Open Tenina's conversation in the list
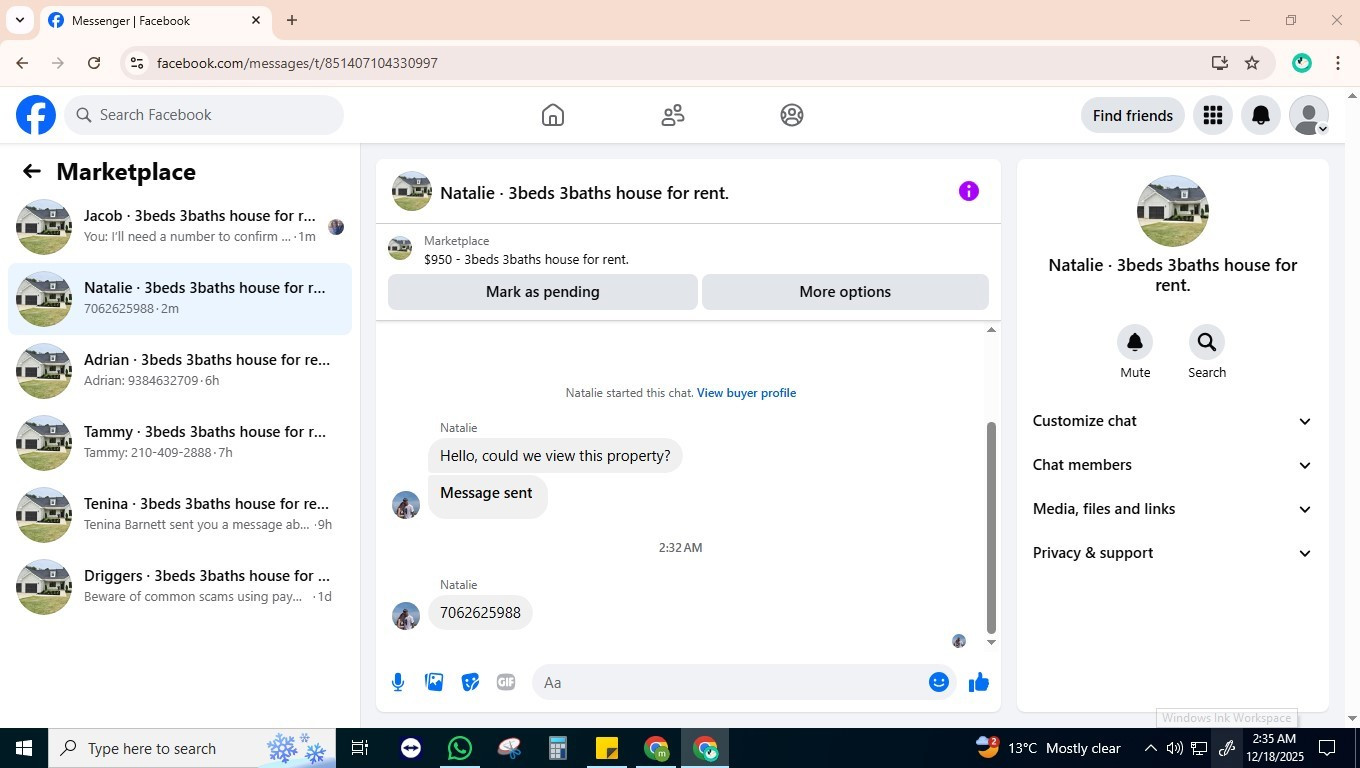Image resolution: width=1360 pixels, height=768 pixels. [180, 515]
